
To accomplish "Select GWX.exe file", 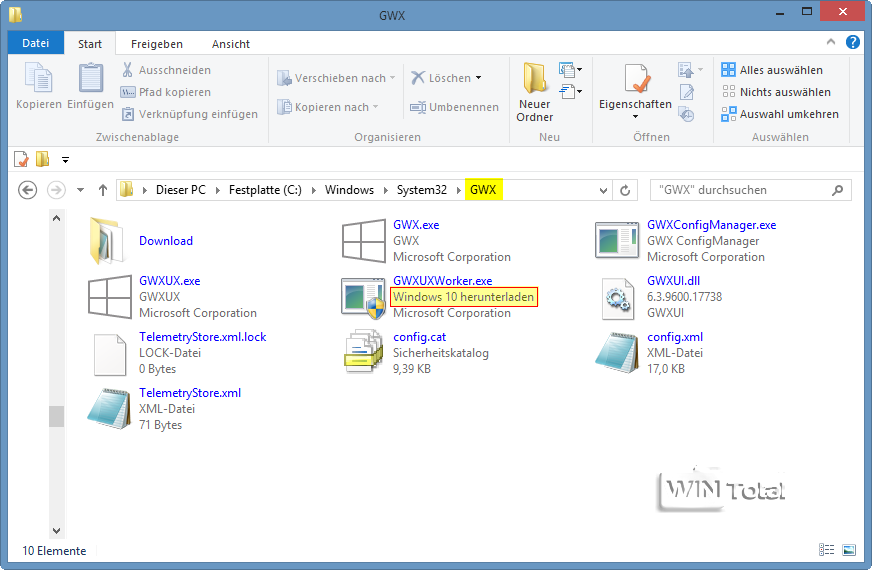I will 427,241.
